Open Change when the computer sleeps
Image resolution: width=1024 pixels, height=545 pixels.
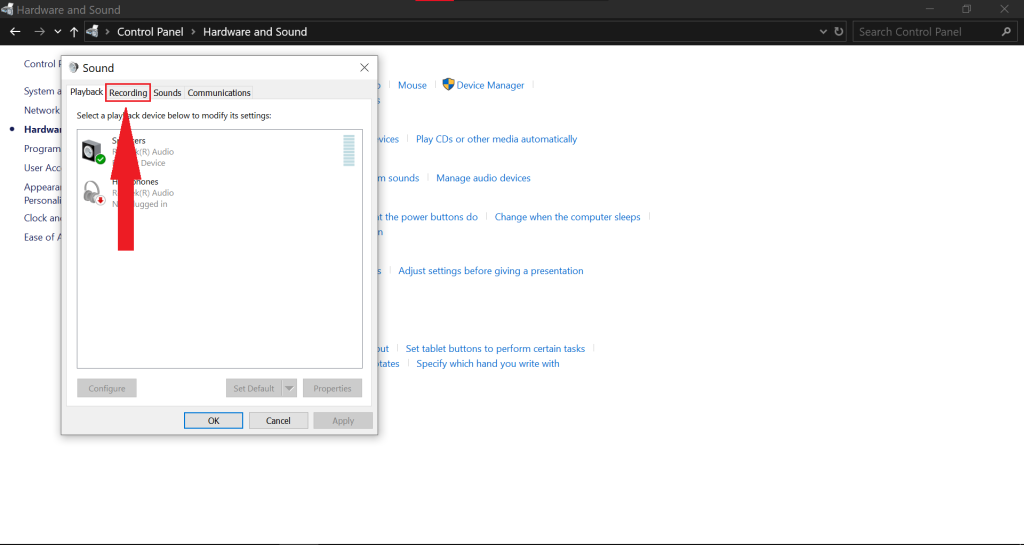568,217
